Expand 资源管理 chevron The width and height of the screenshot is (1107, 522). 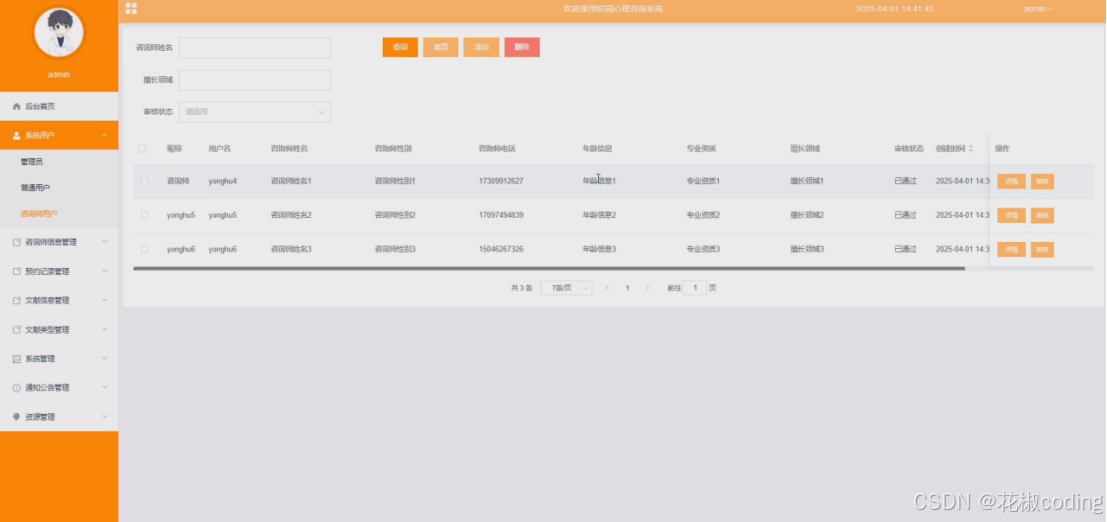click(x=104, y=417)
